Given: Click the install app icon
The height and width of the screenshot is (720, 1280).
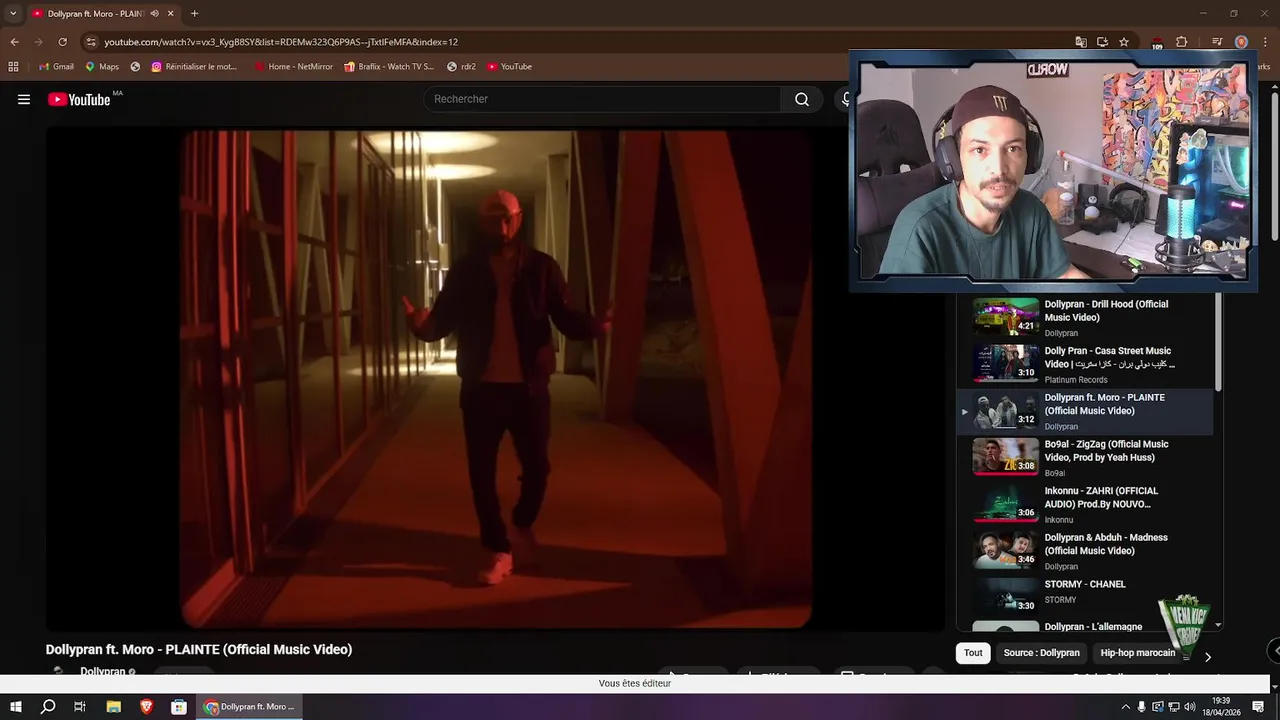Looking at the screenshot, I should [x=1102, y=42].
